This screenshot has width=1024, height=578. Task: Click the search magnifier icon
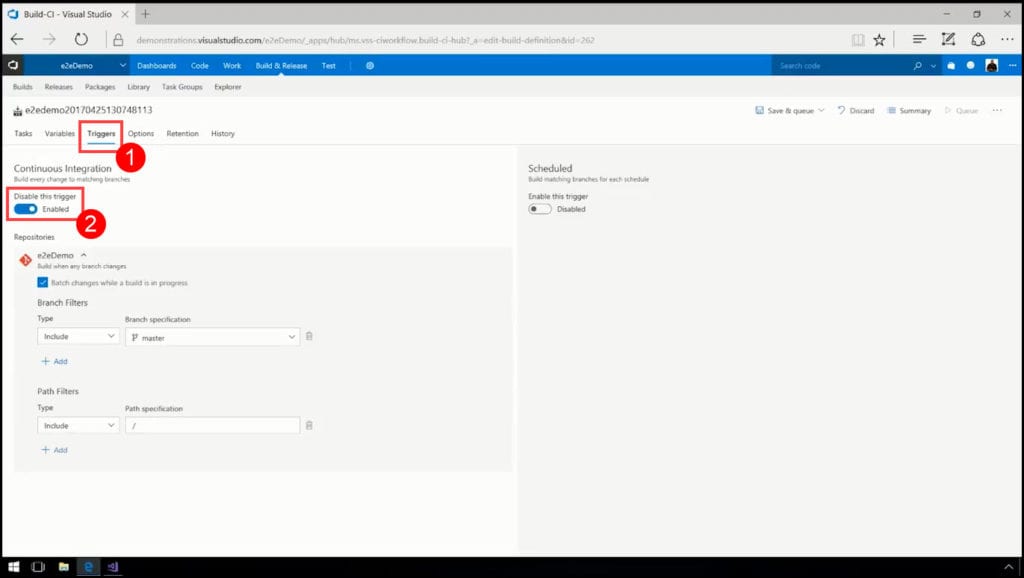(918, 65)
